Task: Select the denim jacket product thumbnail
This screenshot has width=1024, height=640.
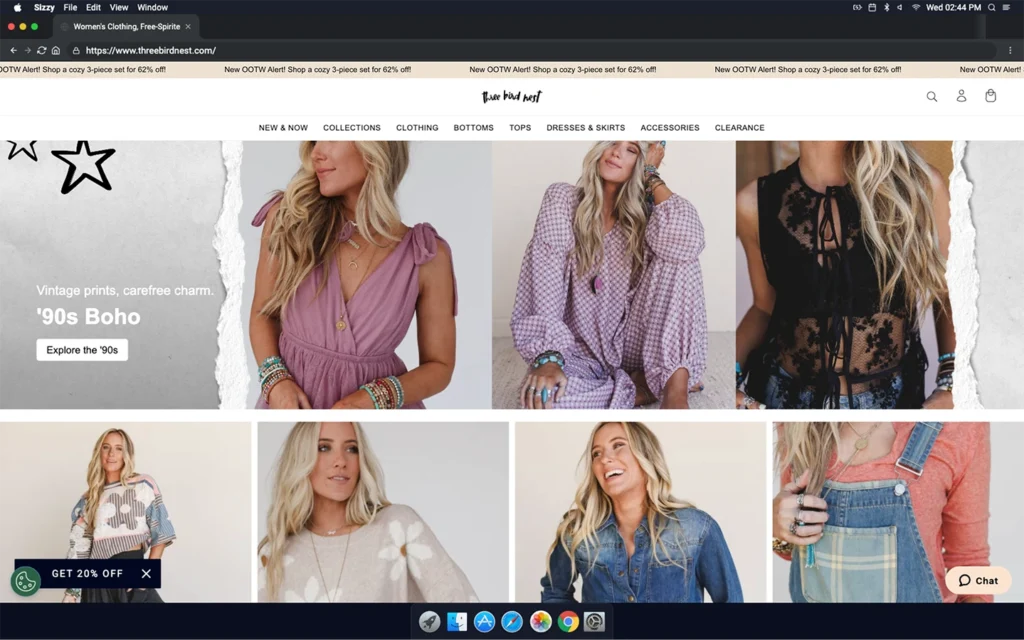Action: click(640, 512)
